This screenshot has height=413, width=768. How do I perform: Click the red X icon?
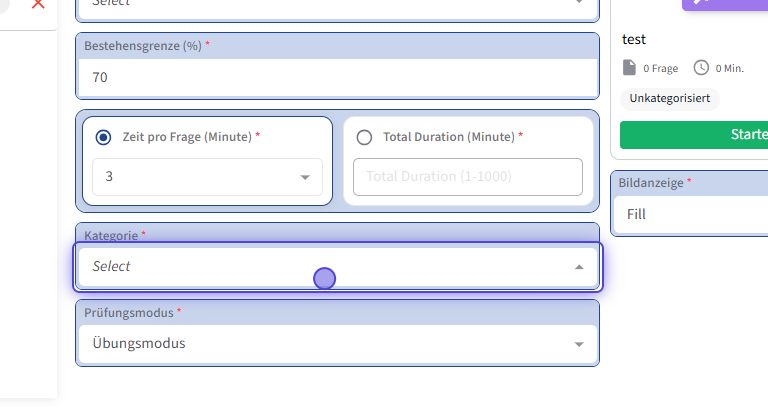click(38, 4)
